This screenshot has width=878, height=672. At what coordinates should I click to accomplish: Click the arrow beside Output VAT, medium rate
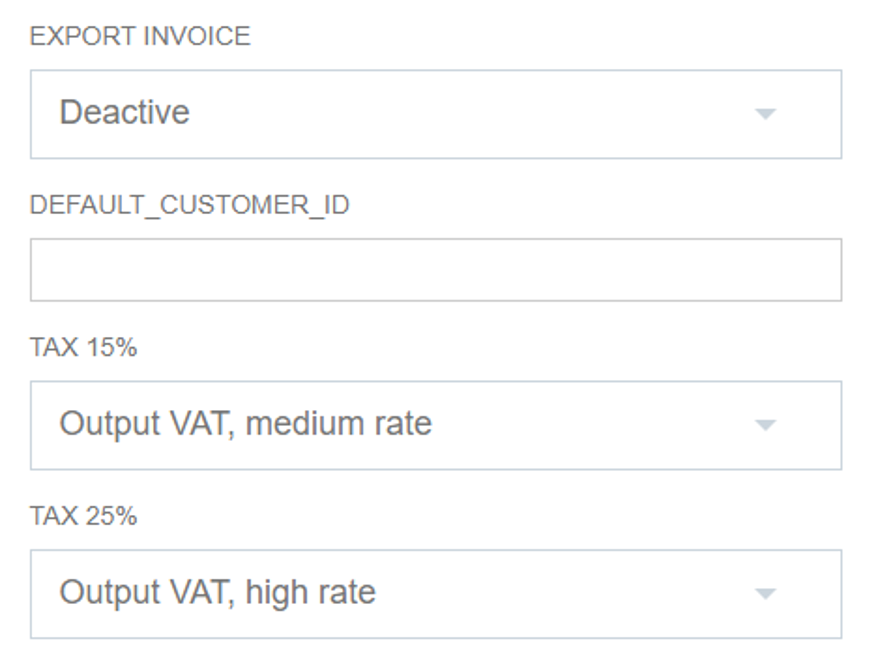point(765,426)
